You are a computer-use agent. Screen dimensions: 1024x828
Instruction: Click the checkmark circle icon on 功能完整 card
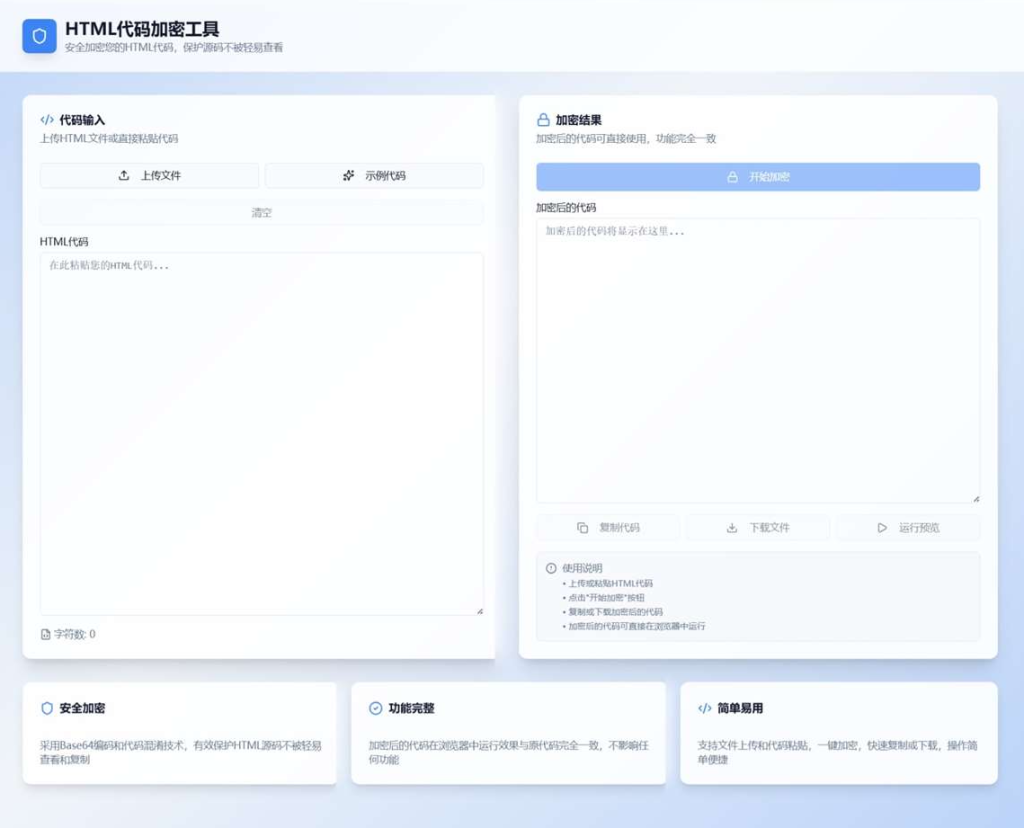376,709
